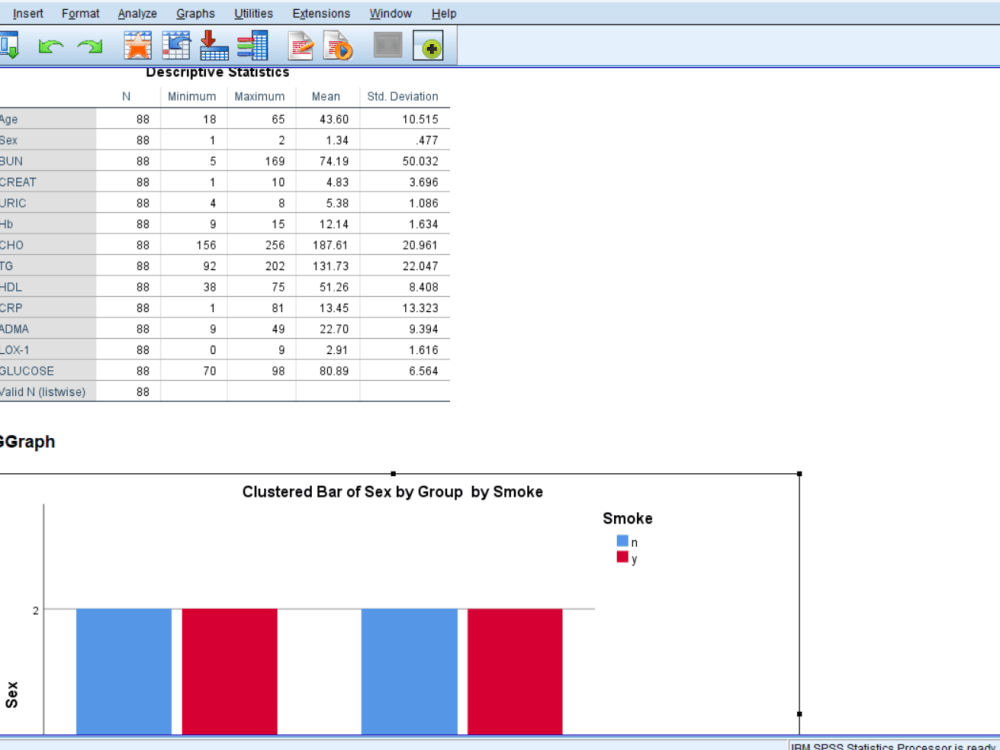Select the Descriptive Statistics table
Viewport: 1000px width, 750px height.
225,240
